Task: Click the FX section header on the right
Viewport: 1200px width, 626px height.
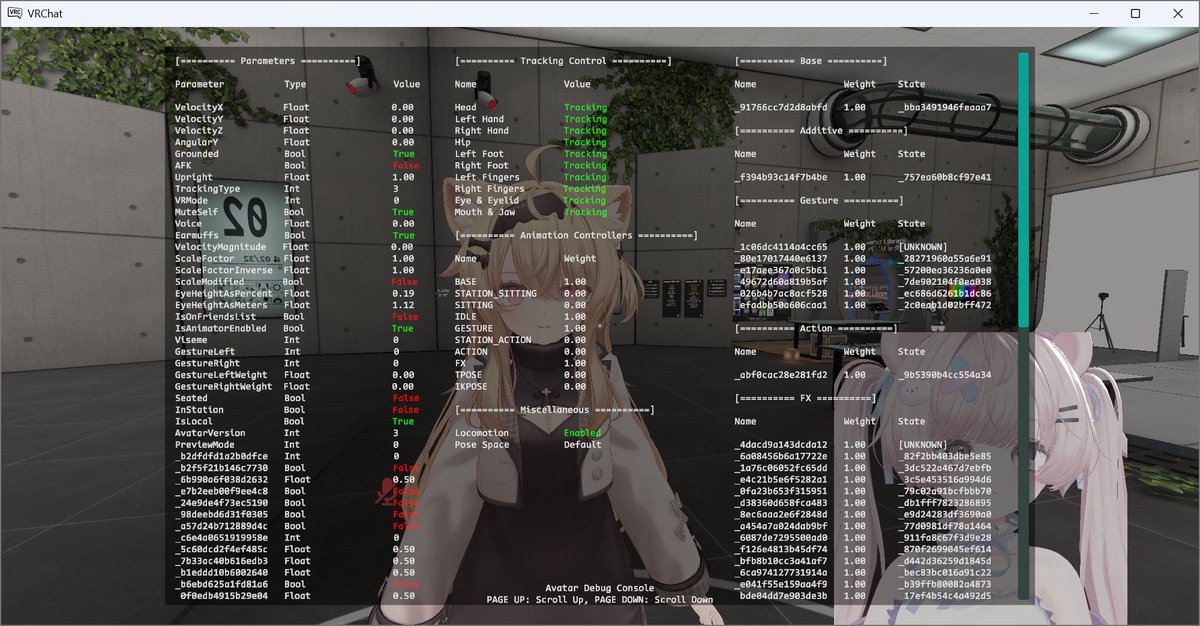Action: (x=806, y=398)
